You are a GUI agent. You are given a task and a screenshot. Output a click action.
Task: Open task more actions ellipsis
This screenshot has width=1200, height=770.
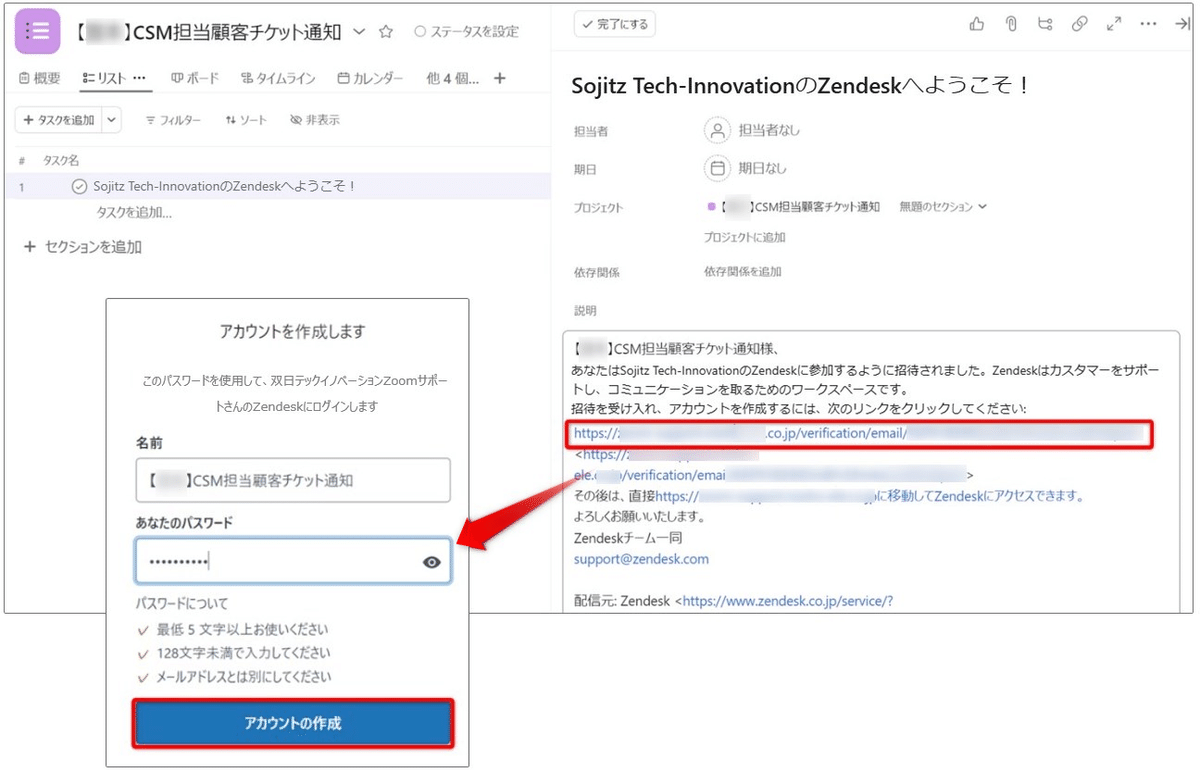click(x=1148, y=25)
